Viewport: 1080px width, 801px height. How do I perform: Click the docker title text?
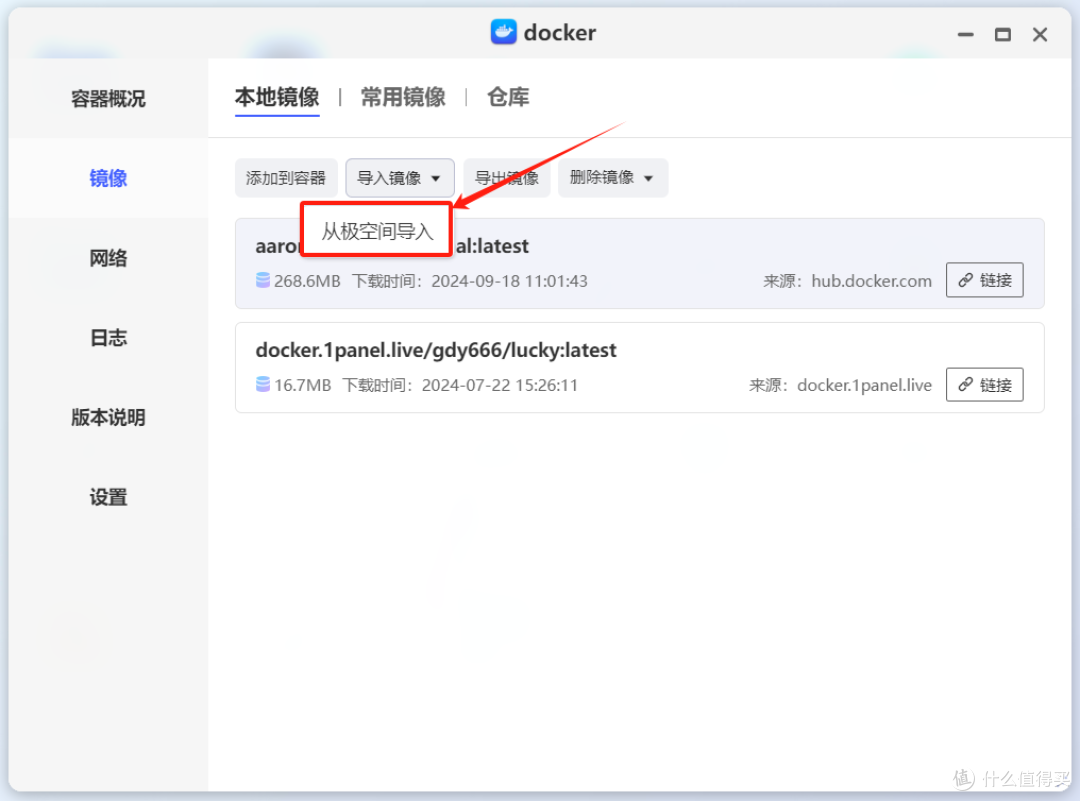560,32
